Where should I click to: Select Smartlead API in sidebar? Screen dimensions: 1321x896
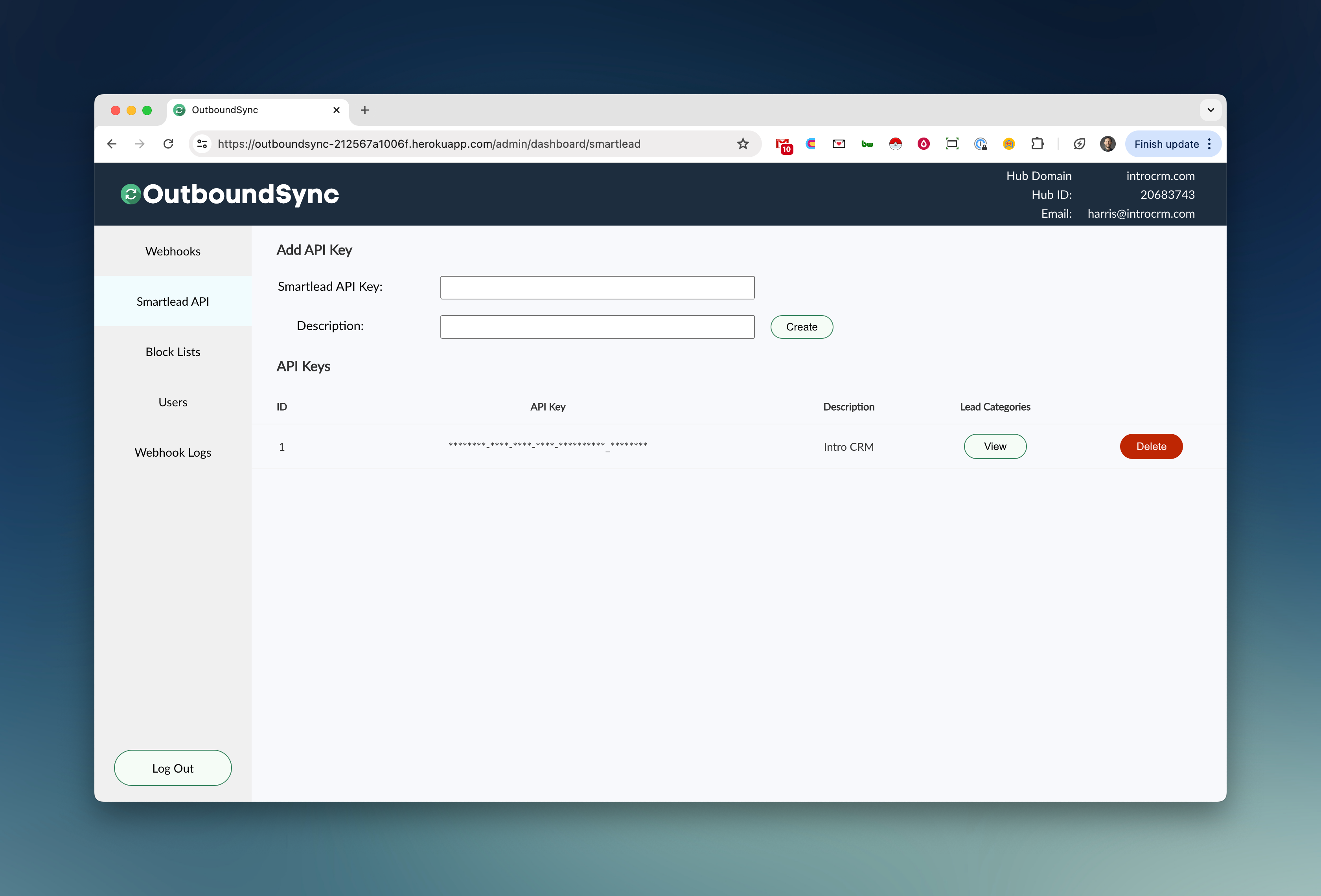coord(173,302)
